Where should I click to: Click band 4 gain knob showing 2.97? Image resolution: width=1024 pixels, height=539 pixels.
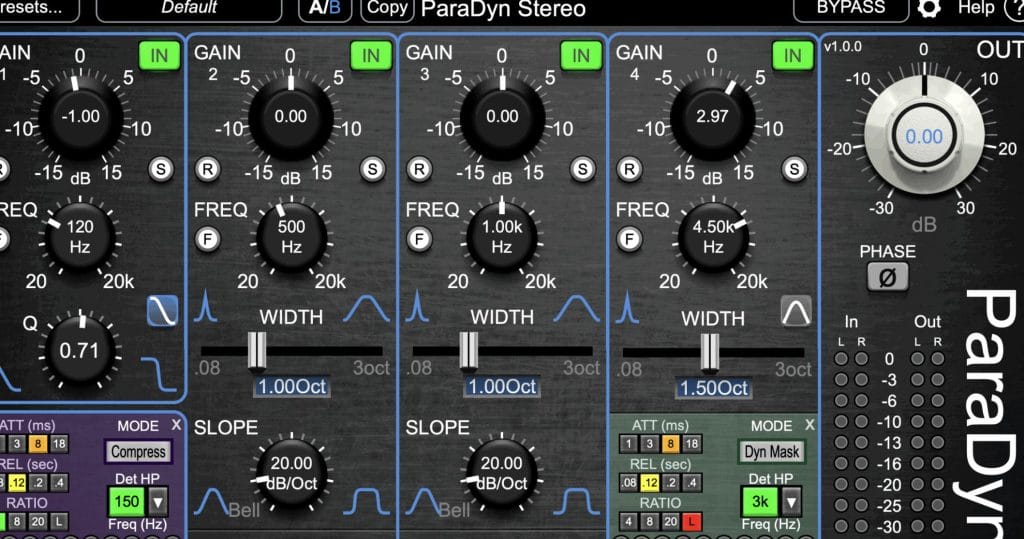[x=712, y=118]
